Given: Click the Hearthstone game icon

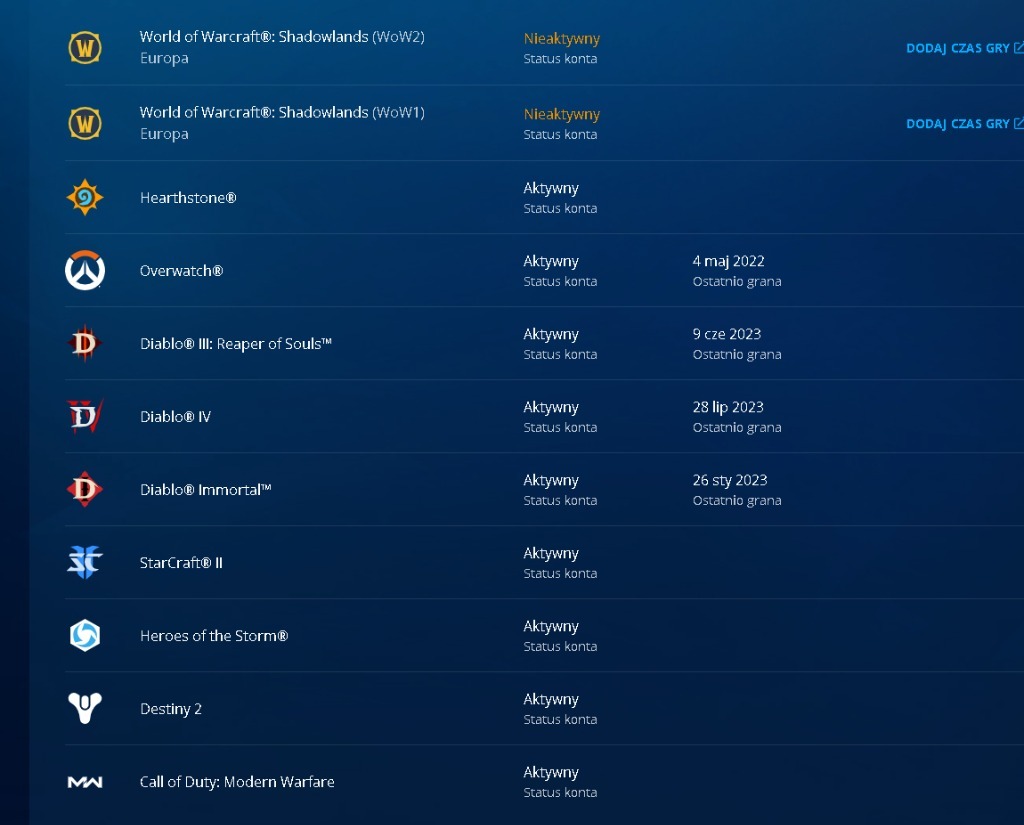Looking at the screenshot, I should (x=85, y=197).
